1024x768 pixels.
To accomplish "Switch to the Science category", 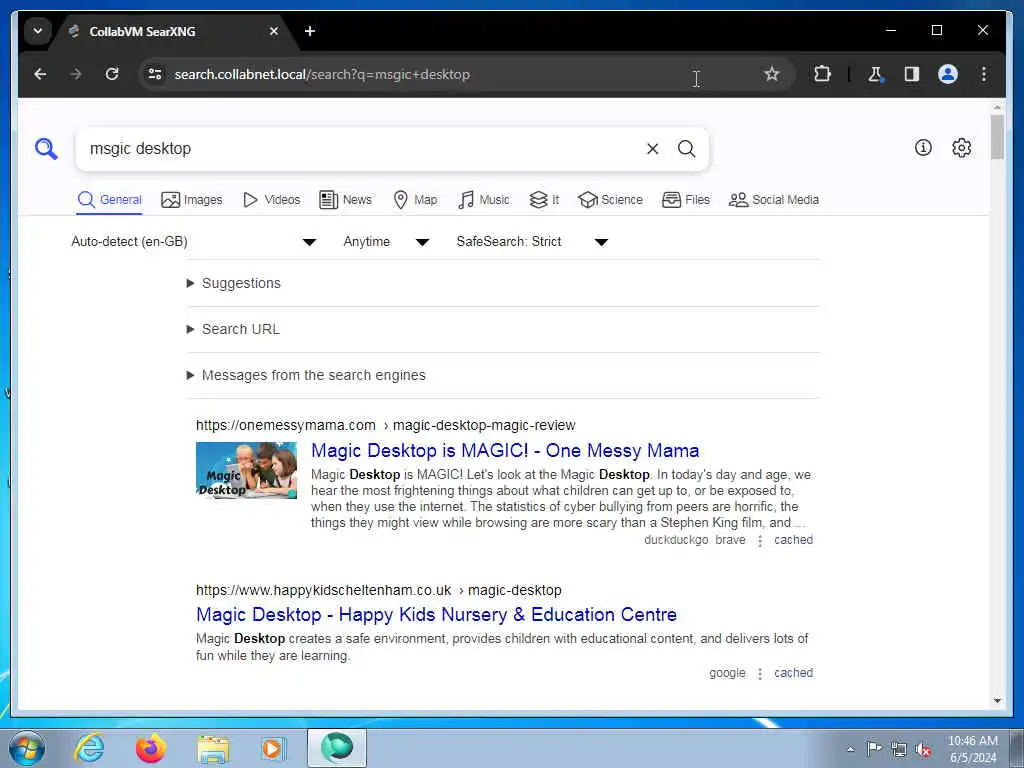I will click(x=611, y=200).
